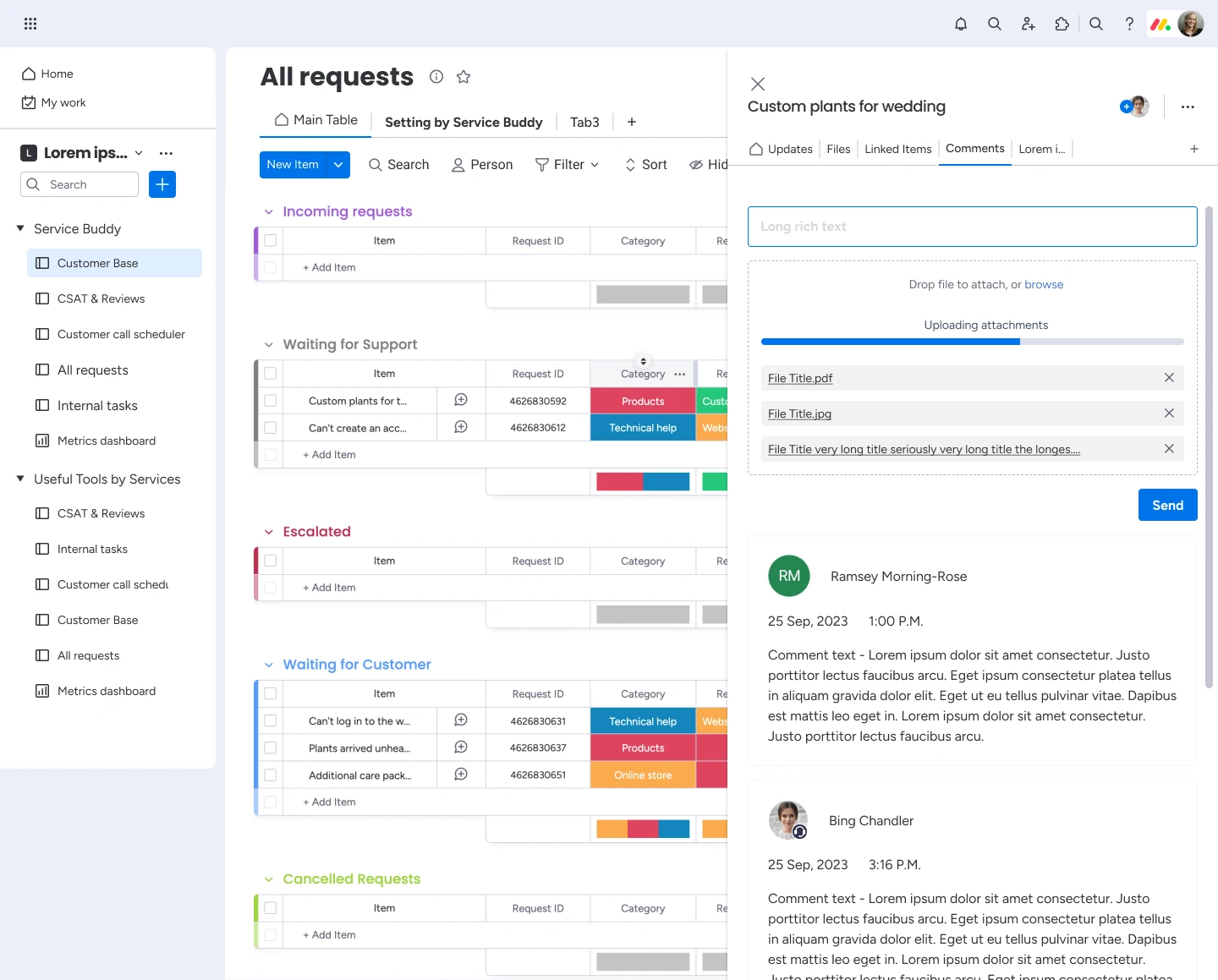Sort the board items
Screen dimensions: 1218x980
tap(645, 165)
